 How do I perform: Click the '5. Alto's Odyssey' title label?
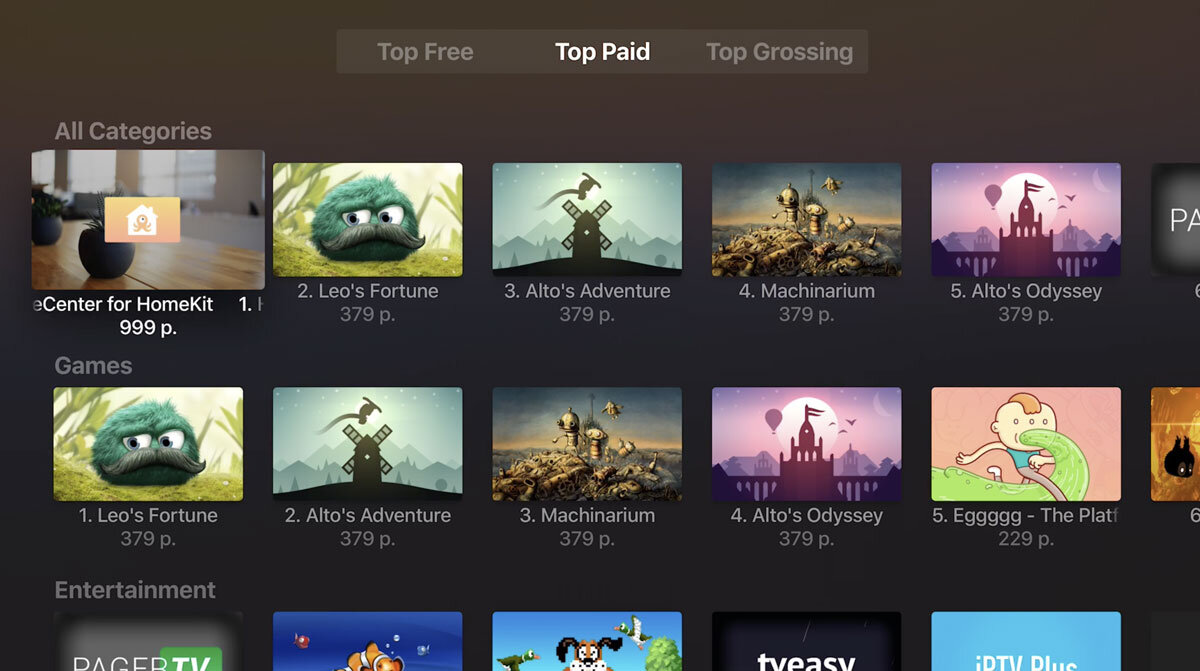(1026, 291)
